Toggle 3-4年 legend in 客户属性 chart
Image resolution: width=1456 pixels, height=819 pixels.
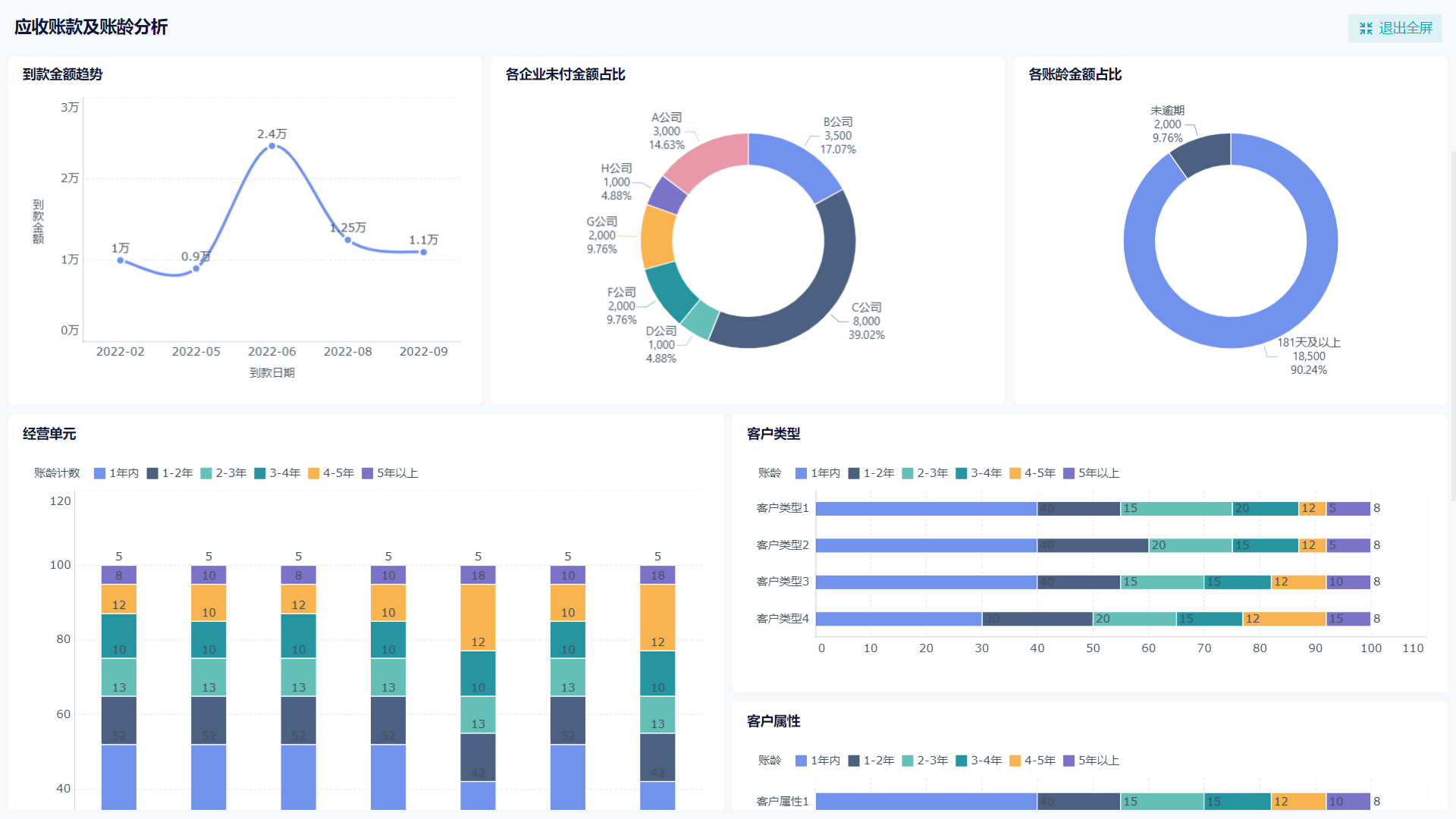979,761
